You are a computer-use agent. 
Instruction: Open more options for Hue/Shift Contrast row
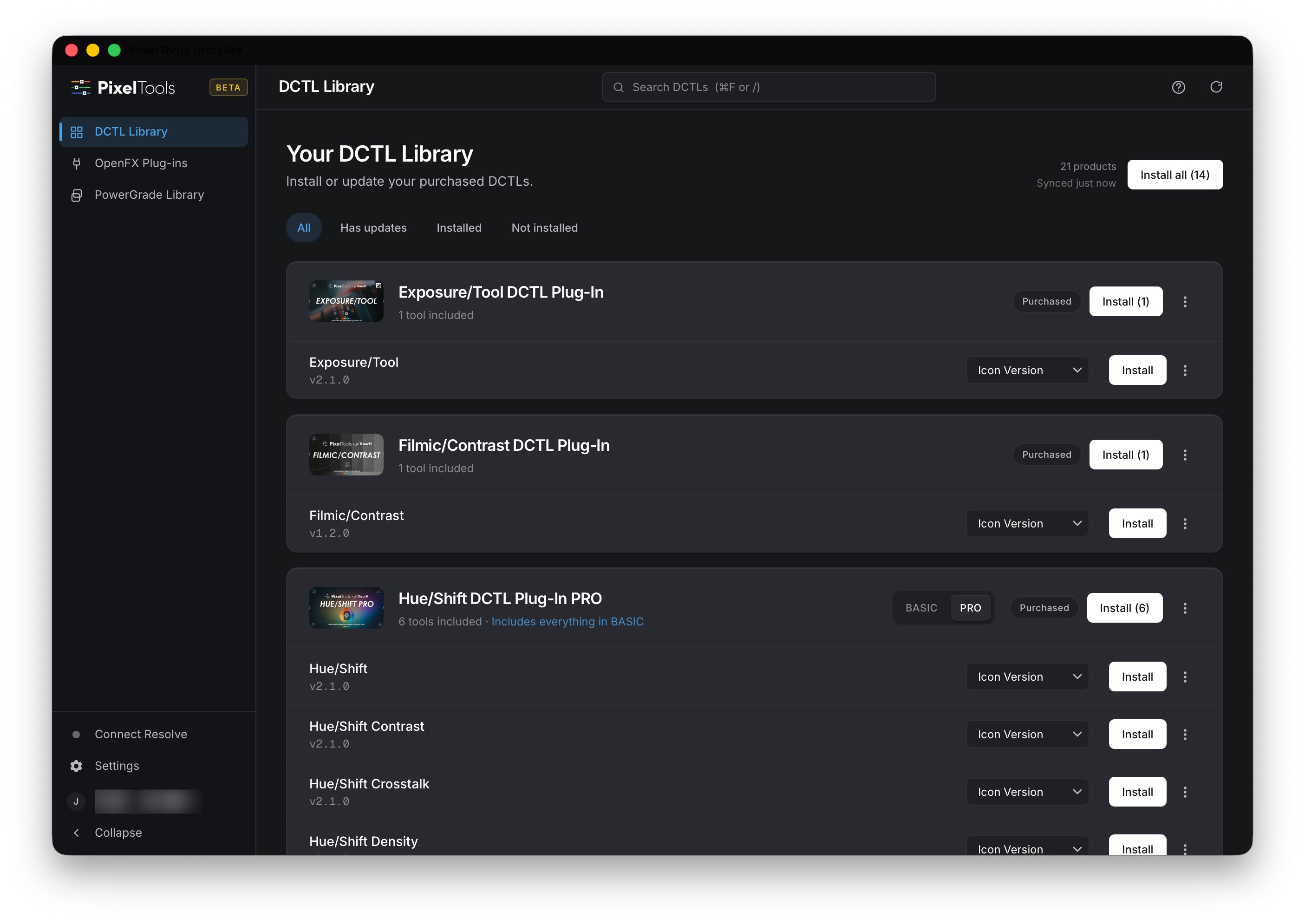point(1185,734)
